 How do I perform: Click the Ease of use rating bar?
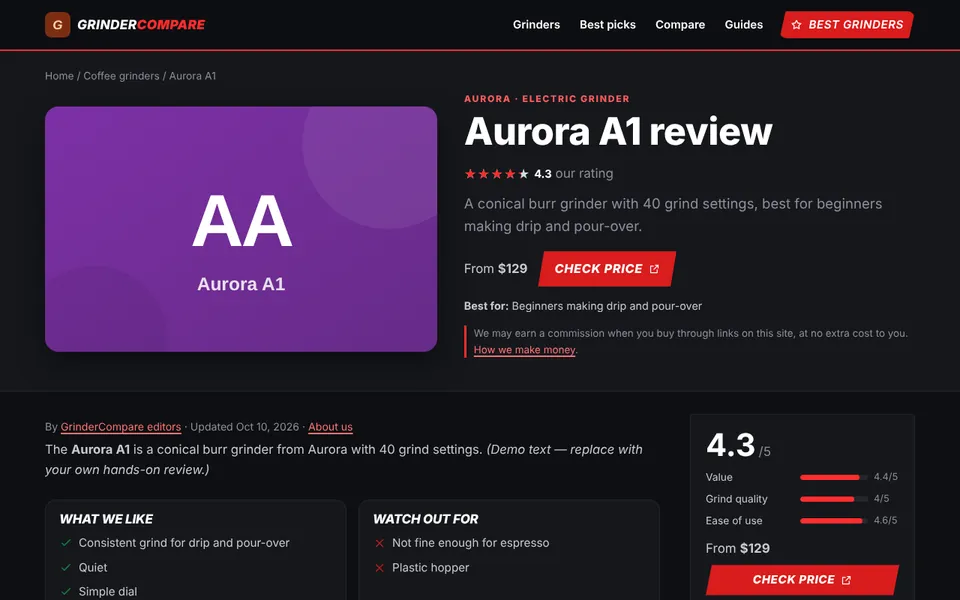coord(833,521)
